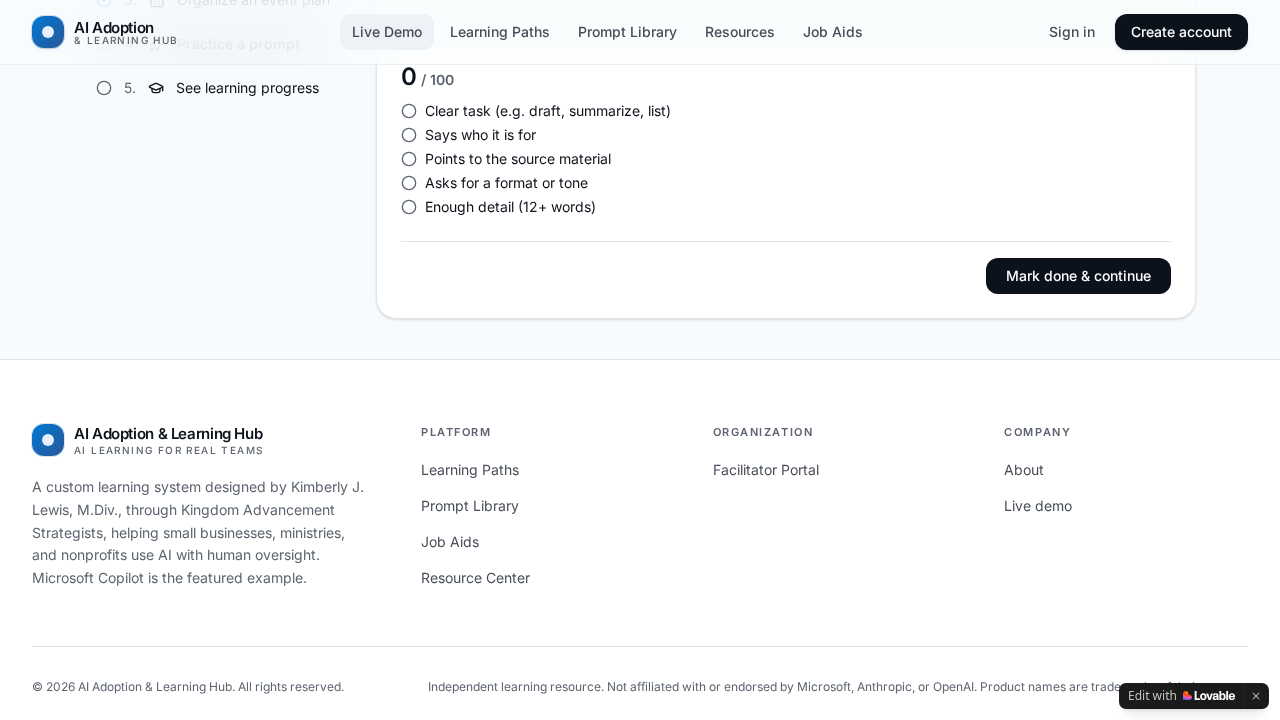
Task: Click the circle icon next to 'Clear task'
Action: click(x=409, y=111)
